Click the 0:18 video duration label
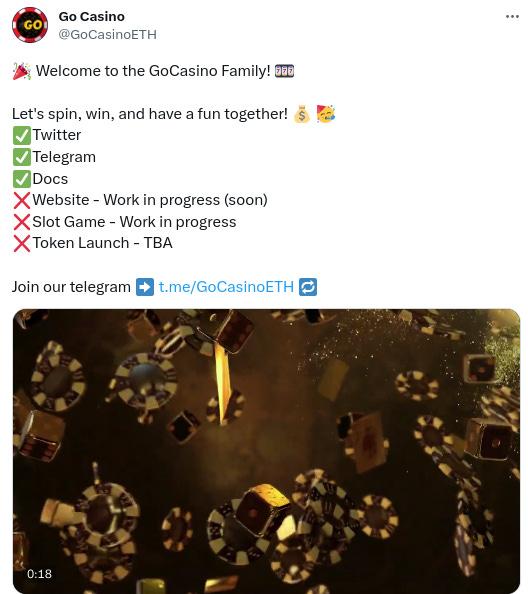This screenshot has width=528, height=594. tap(39, 574)
